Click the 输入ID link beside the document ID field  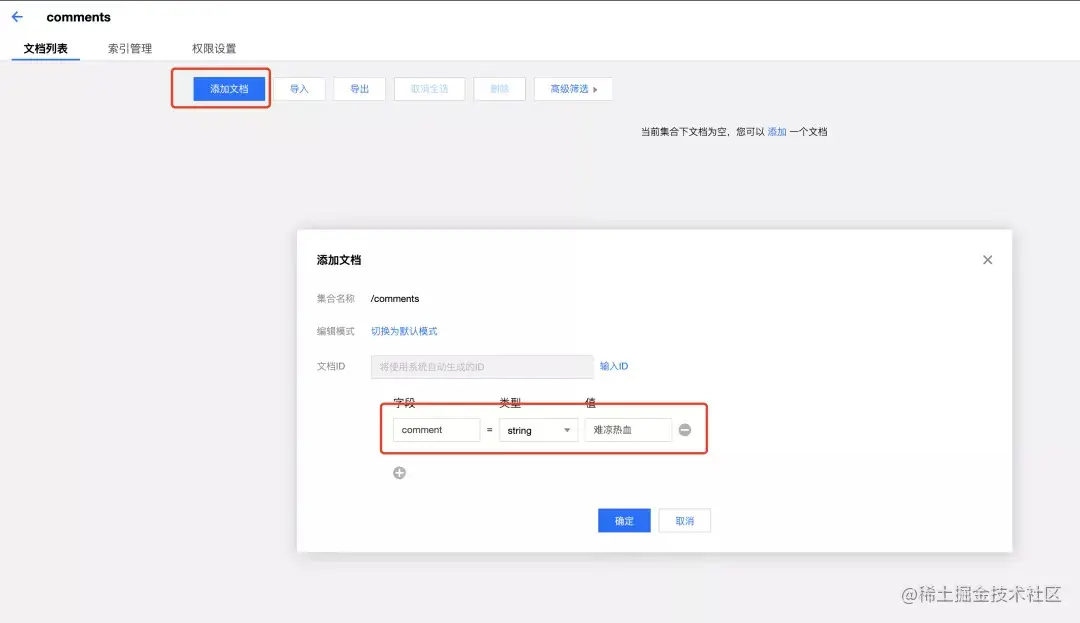tap(613, 366)
